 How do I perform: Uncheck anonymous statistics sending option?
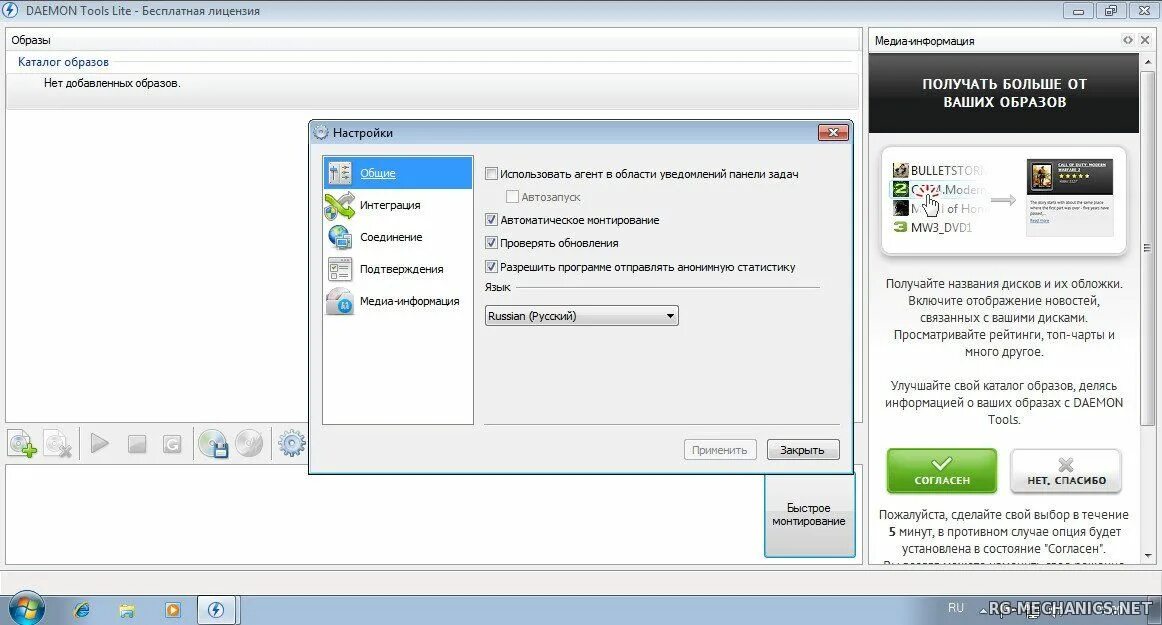[x=491, y=267]
